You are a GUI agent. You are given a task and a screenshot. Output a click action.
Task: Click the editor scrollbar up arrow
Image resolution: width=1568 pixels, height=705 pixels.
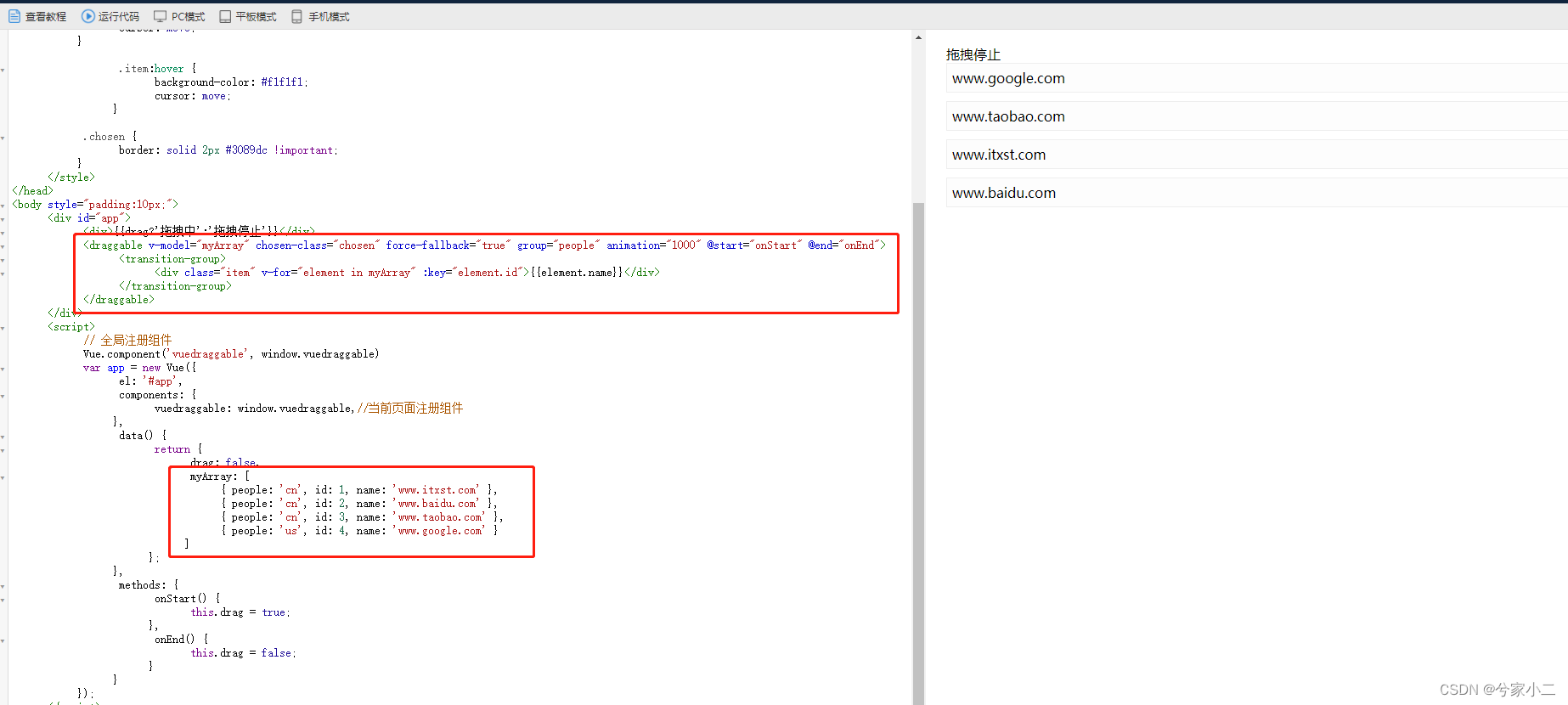918,37
